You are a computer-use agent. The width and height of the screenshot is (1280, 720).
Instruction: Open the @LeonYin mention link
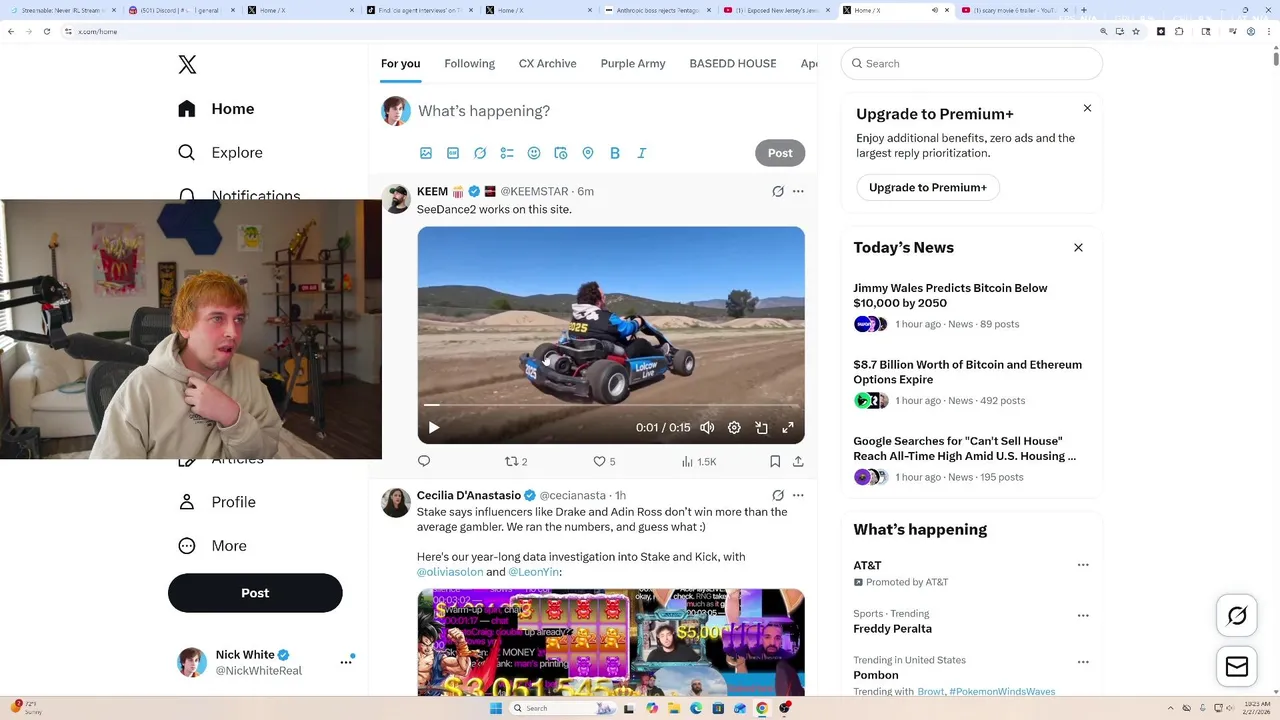coord(533,572)
